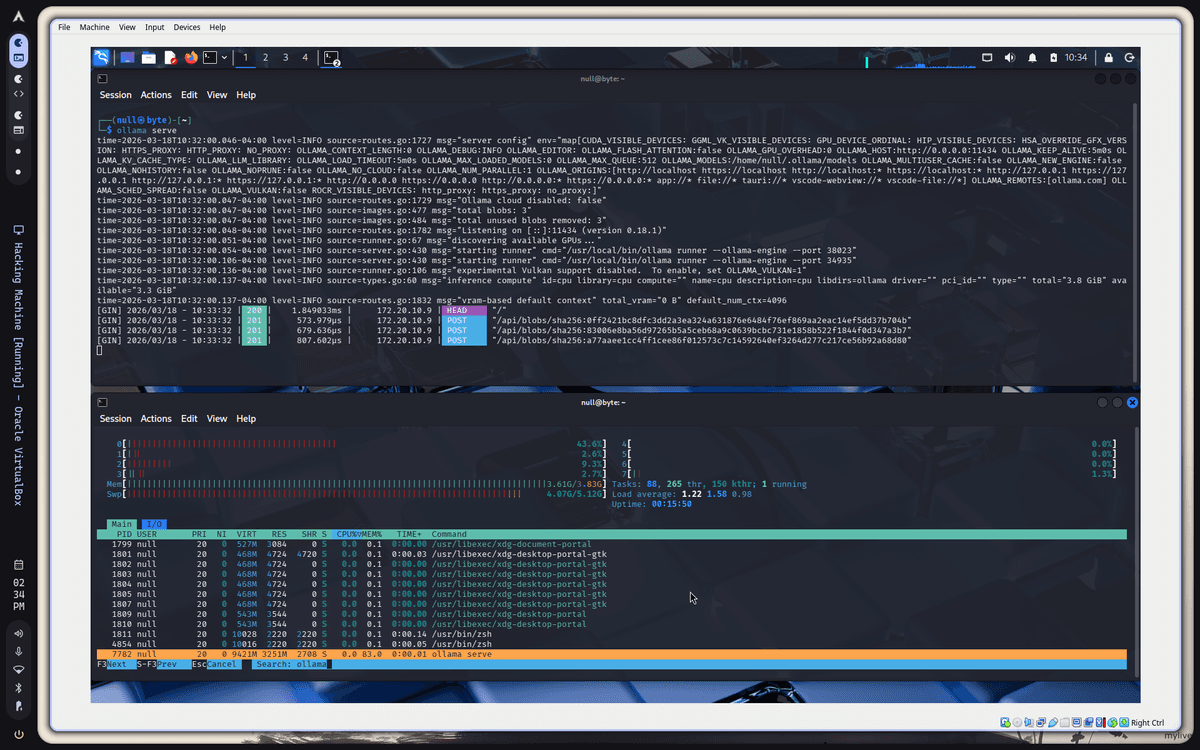Click the volume speaker icon in Kali panel

point(1010,58)
